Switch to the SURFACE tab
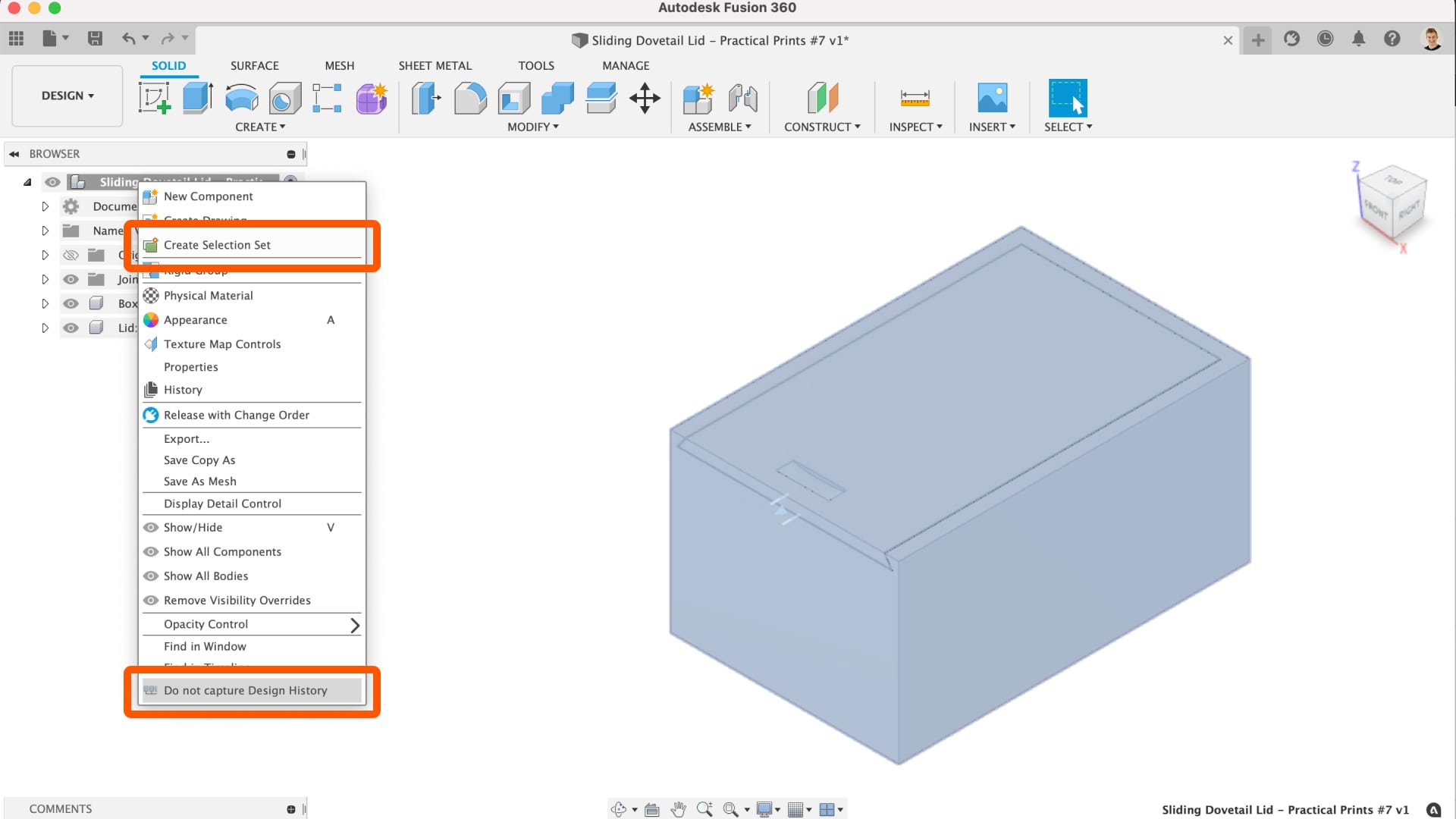This screenshot has width=1456, height=819. point(255,66)
